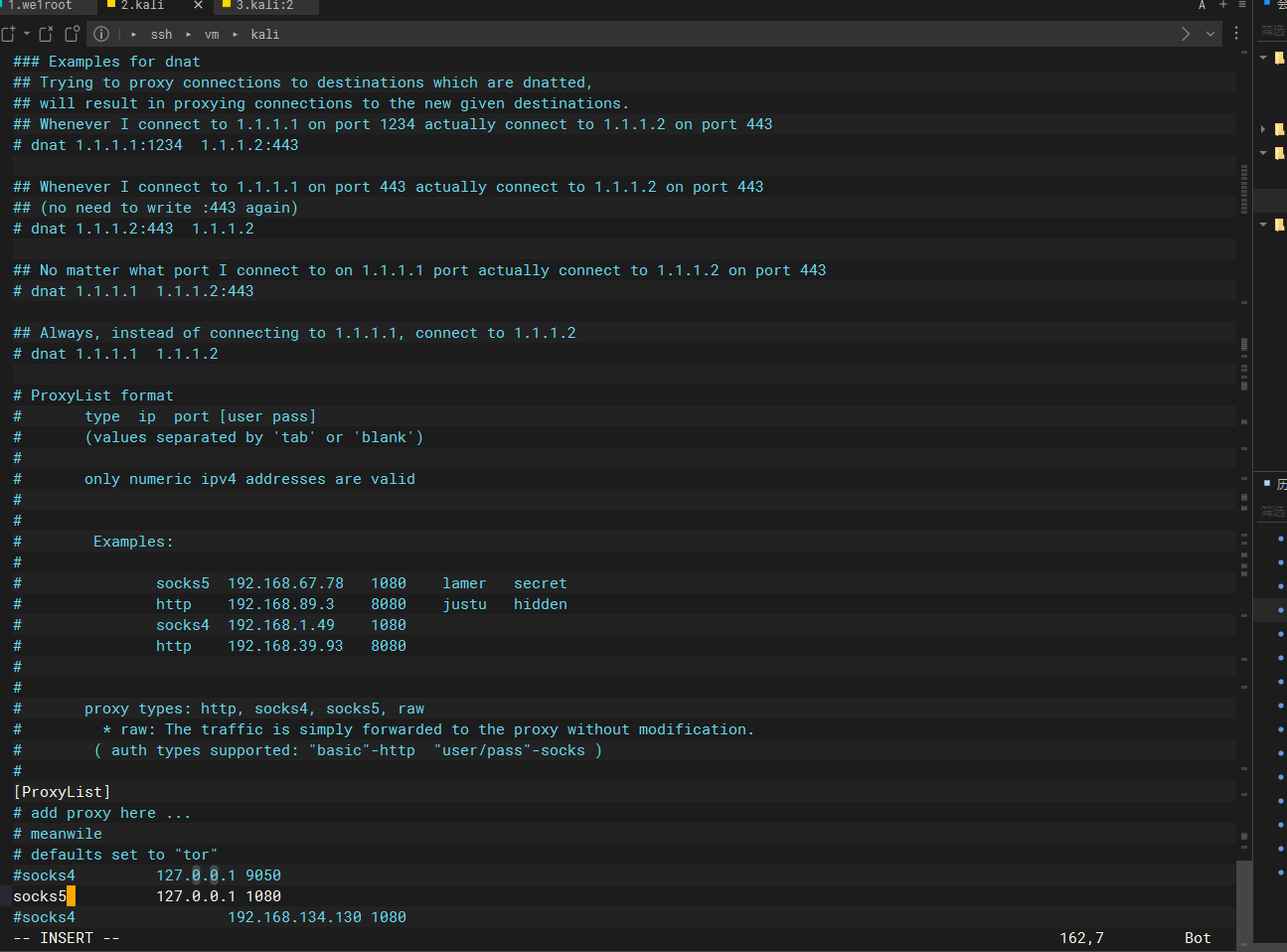Click 'proxy types: http, socks4, socks5, raw' line
The width and height of the screenshot is (1287, 952).
254,709
